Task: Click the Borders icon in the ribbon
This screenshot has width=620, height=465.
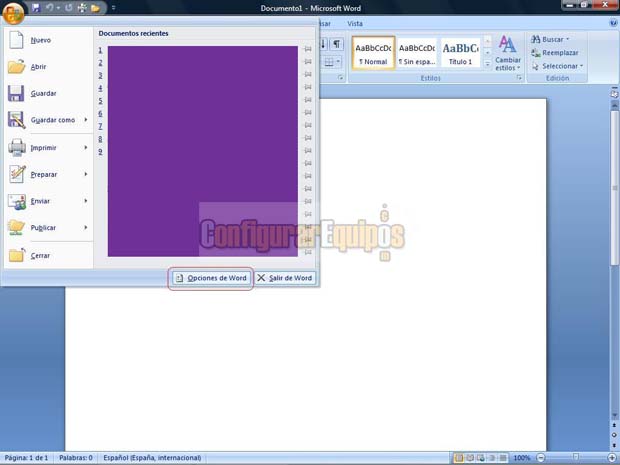Action: [329, 62]
